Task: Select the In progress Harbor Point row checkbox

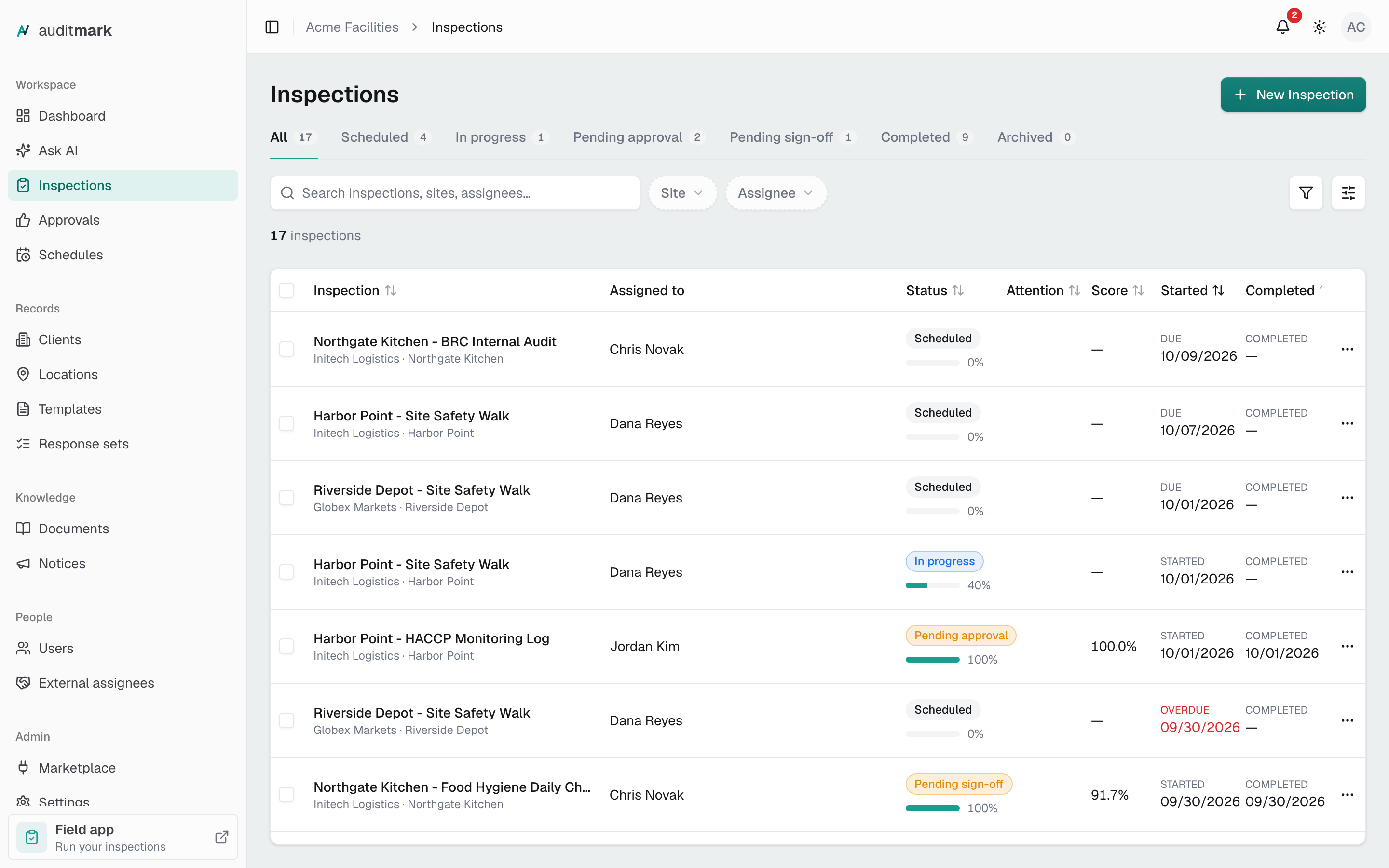Action: [x=286, y=572]
